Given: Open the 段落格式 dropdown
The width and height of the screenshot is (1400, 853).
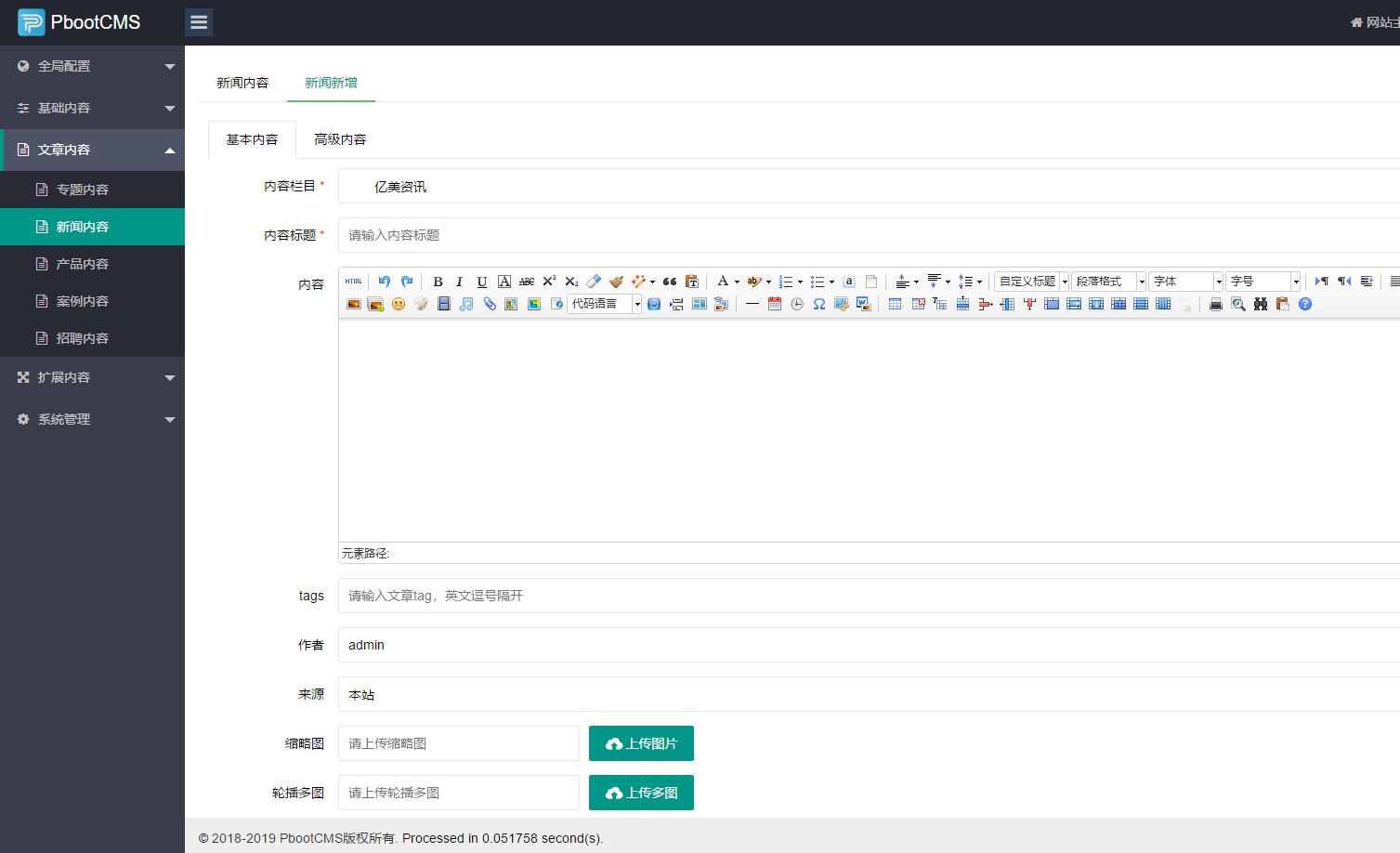Looking at the screenshot, I should [1108, 282].
